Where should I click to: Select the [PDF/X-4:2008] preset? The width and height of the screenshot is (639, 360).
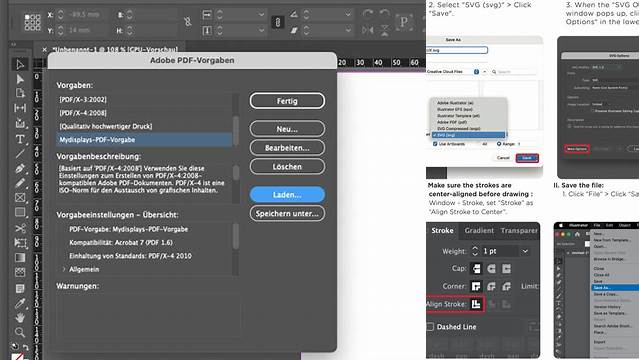coord(144,113)
